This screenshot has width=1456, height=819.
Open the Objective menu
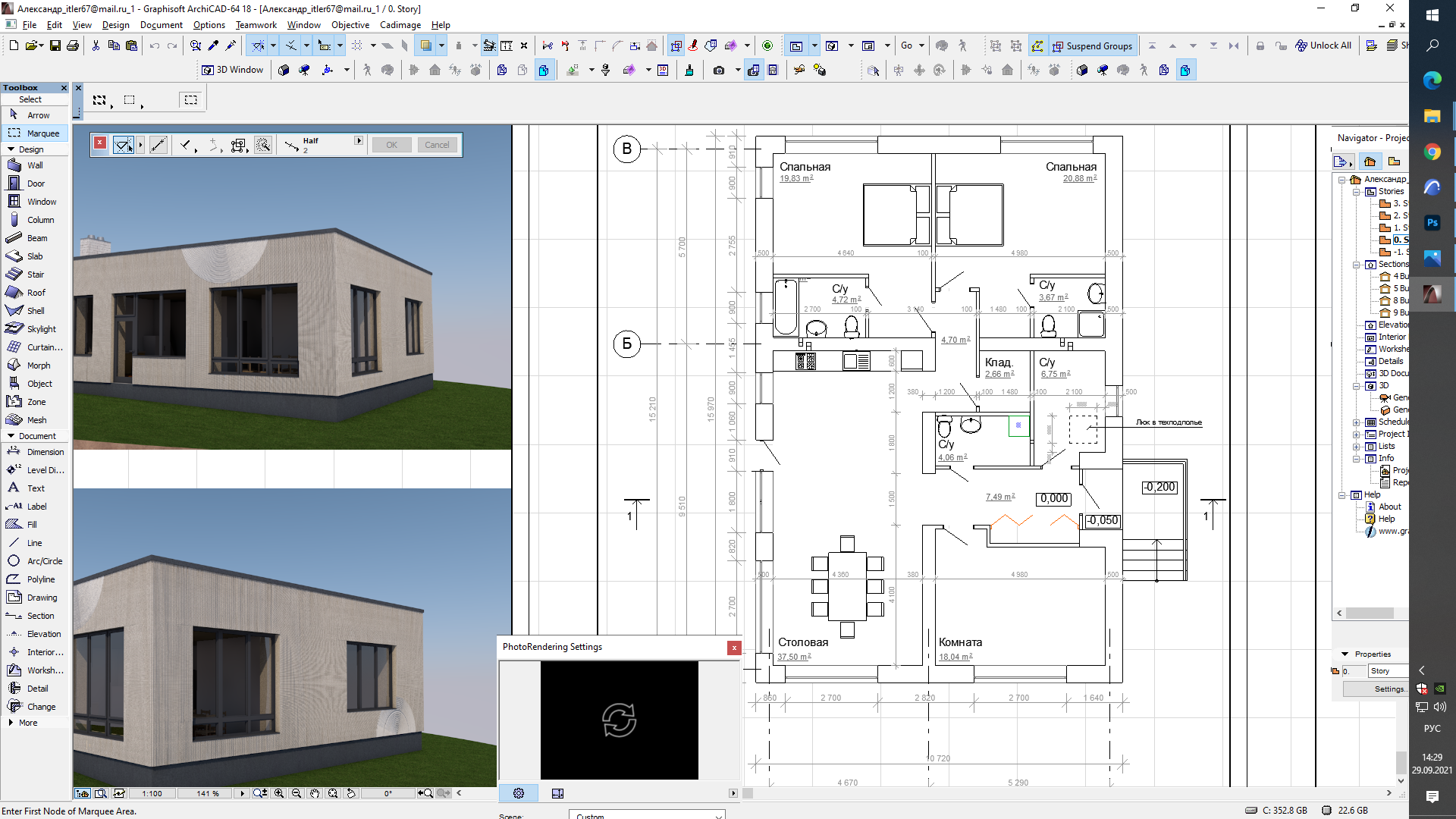[350, 25]
